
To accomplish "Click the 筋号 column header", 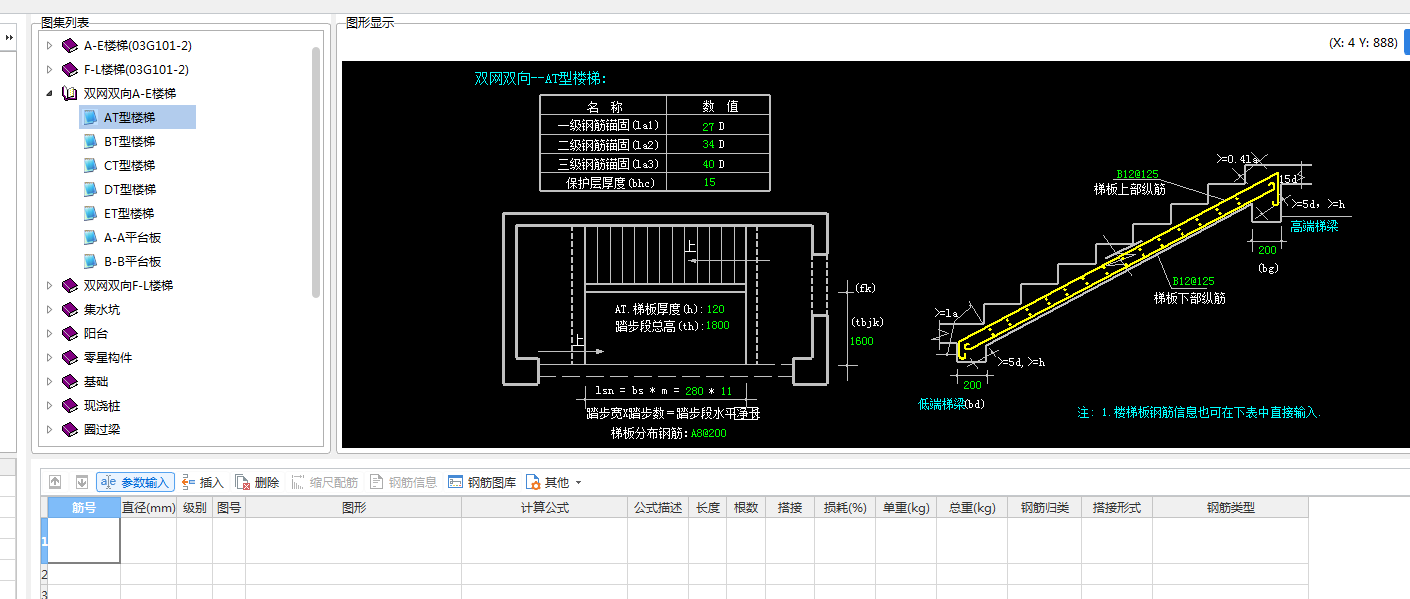I will click(x=84, y=508).
